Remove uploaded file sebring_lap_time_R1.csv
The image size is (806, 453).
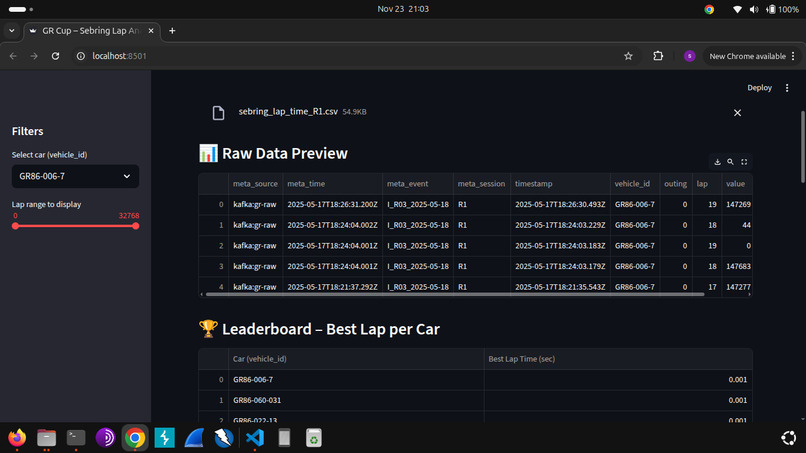pyautogui.click(x=737, y=113)
